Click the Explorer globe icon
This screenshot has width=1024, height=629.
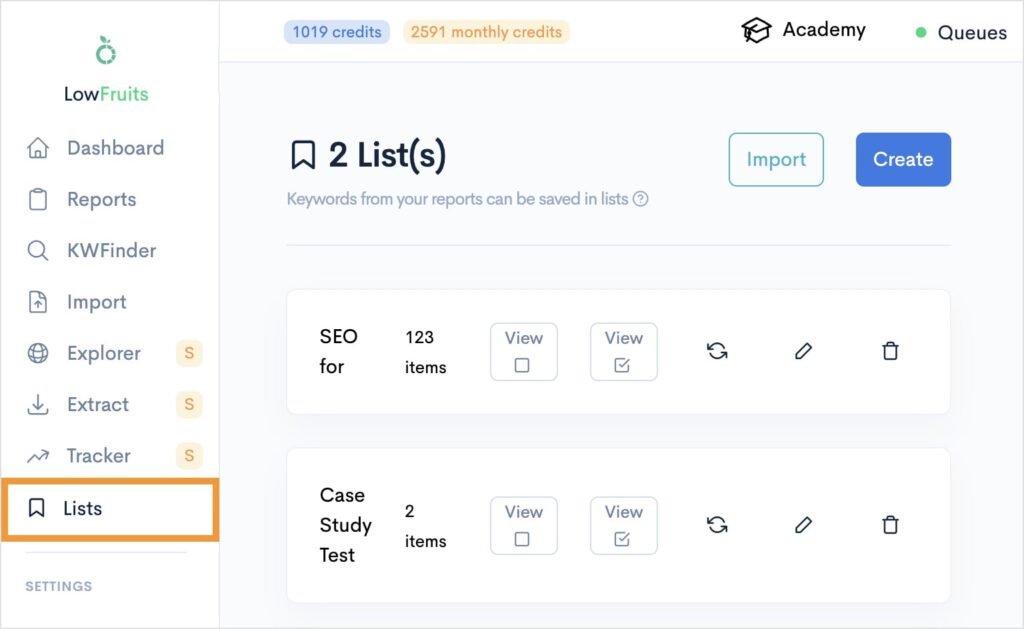coord(37,353)
